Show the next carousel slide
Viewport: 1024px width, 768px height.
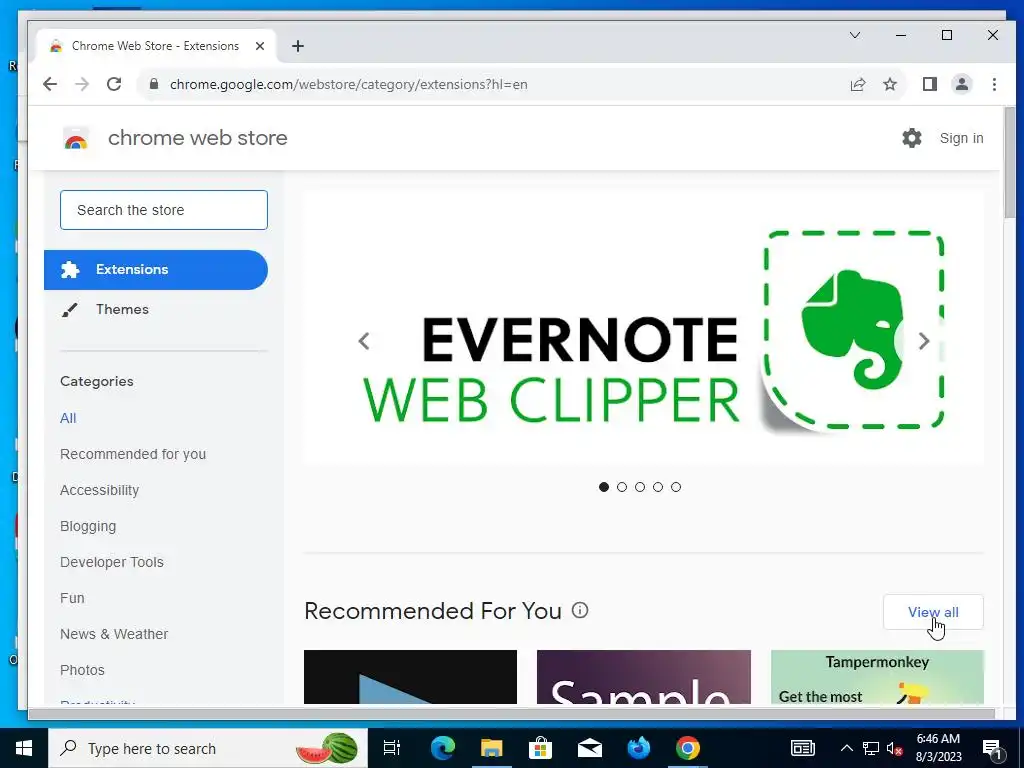click(x=923, y=341)
